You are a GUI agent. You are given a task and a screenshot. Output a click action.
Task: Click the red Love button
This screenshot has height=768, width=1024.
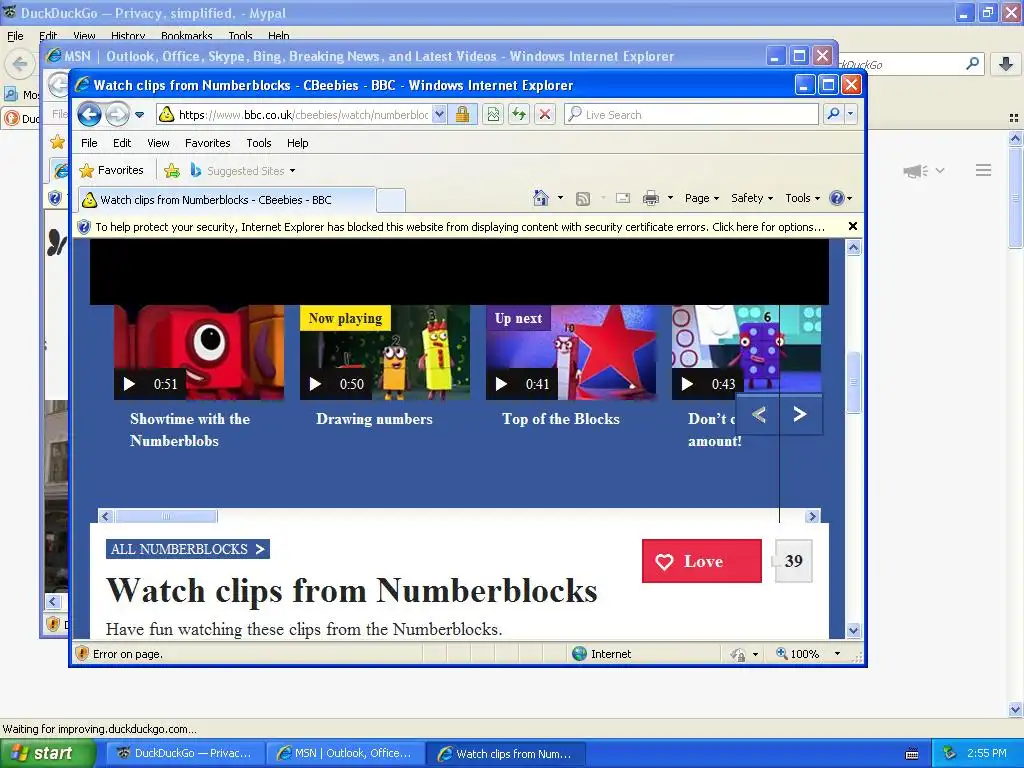pyautogui.click(x=701, y=561)
